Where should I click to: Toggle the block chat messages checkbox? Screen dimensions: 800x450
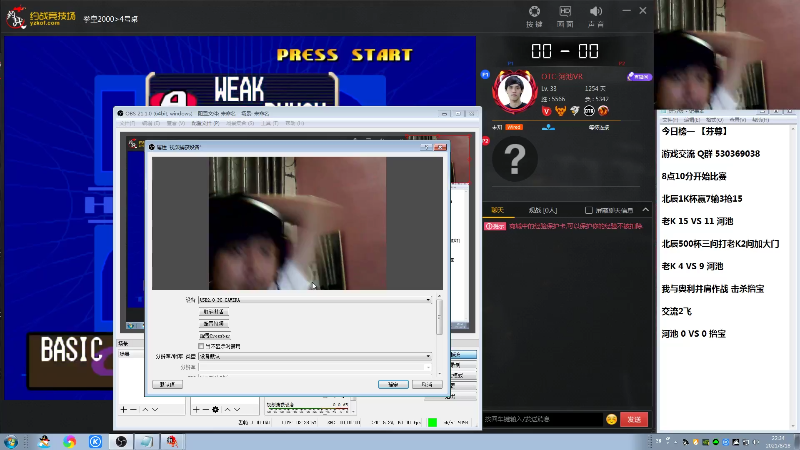[x=589, y=210]
